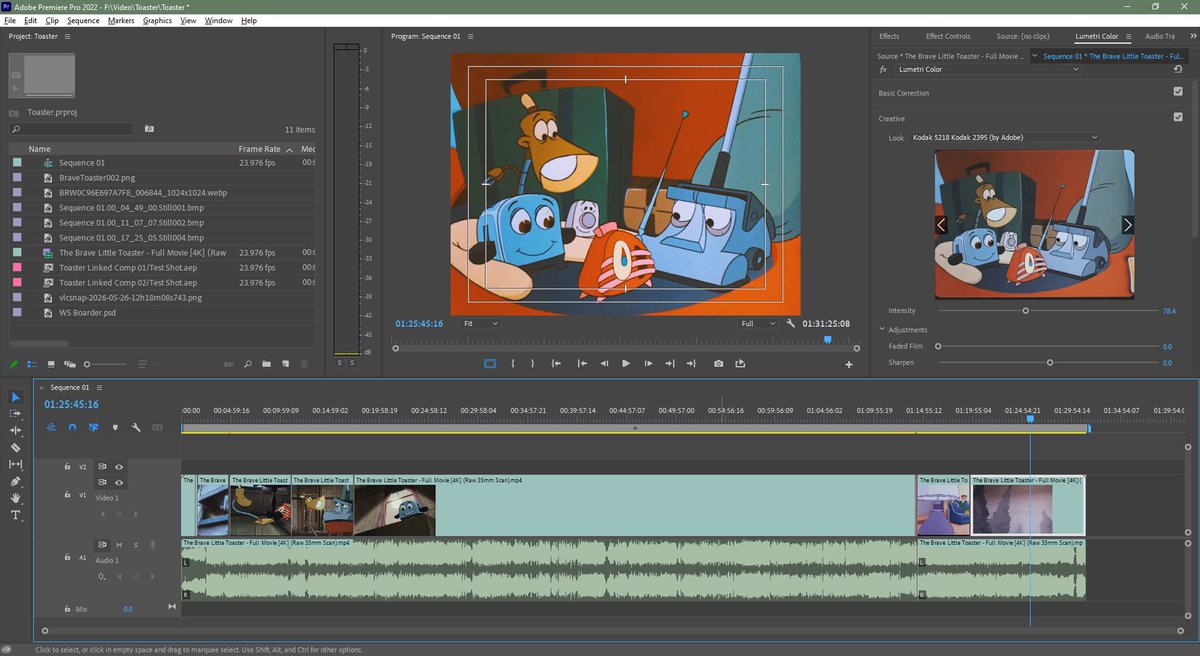Open Sequence 01 timeline panel menu
Image resolution: width=1200 pixels, height=656 pixels.
(99, 387)
